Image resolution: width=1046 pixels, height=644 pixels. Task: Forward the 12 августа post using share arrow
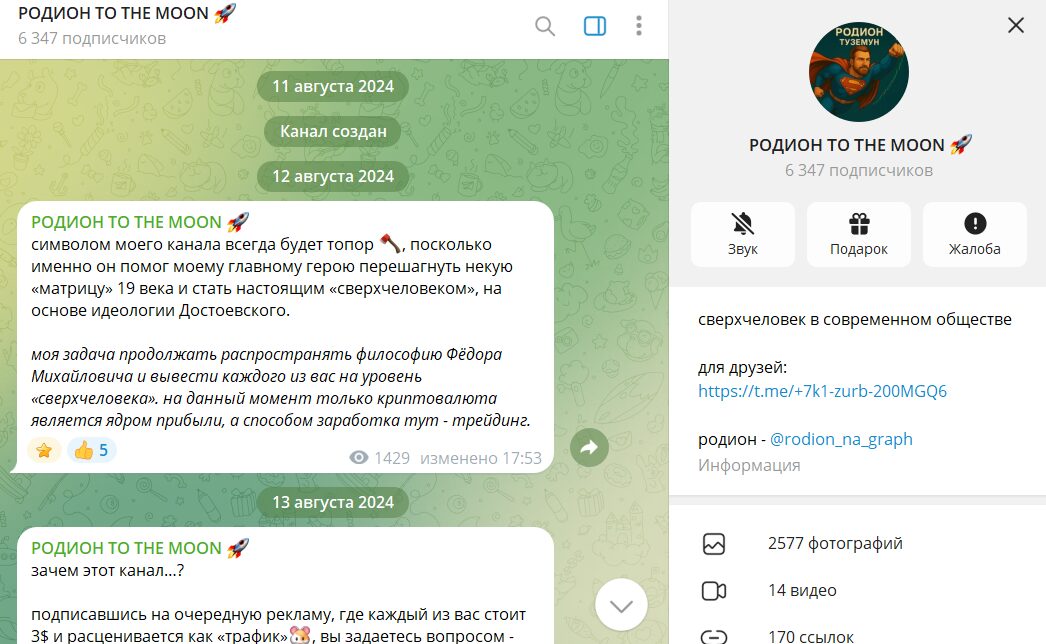pyautogui.click(x=589, y=447)
